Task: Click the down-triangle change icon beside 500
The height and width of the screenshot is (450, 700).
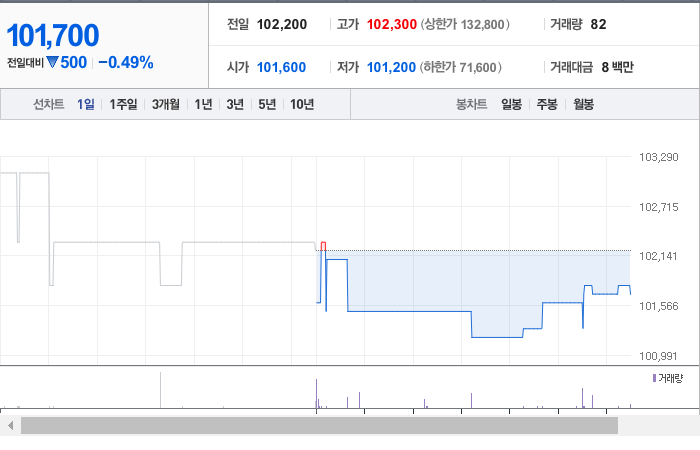Action: coord(52,62)
